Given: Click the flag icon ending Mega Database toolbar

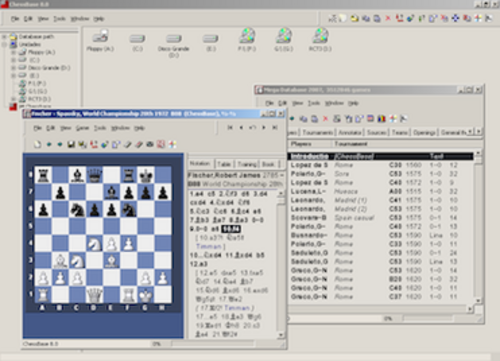Looking at the screenshot, I should pos(404,118).
